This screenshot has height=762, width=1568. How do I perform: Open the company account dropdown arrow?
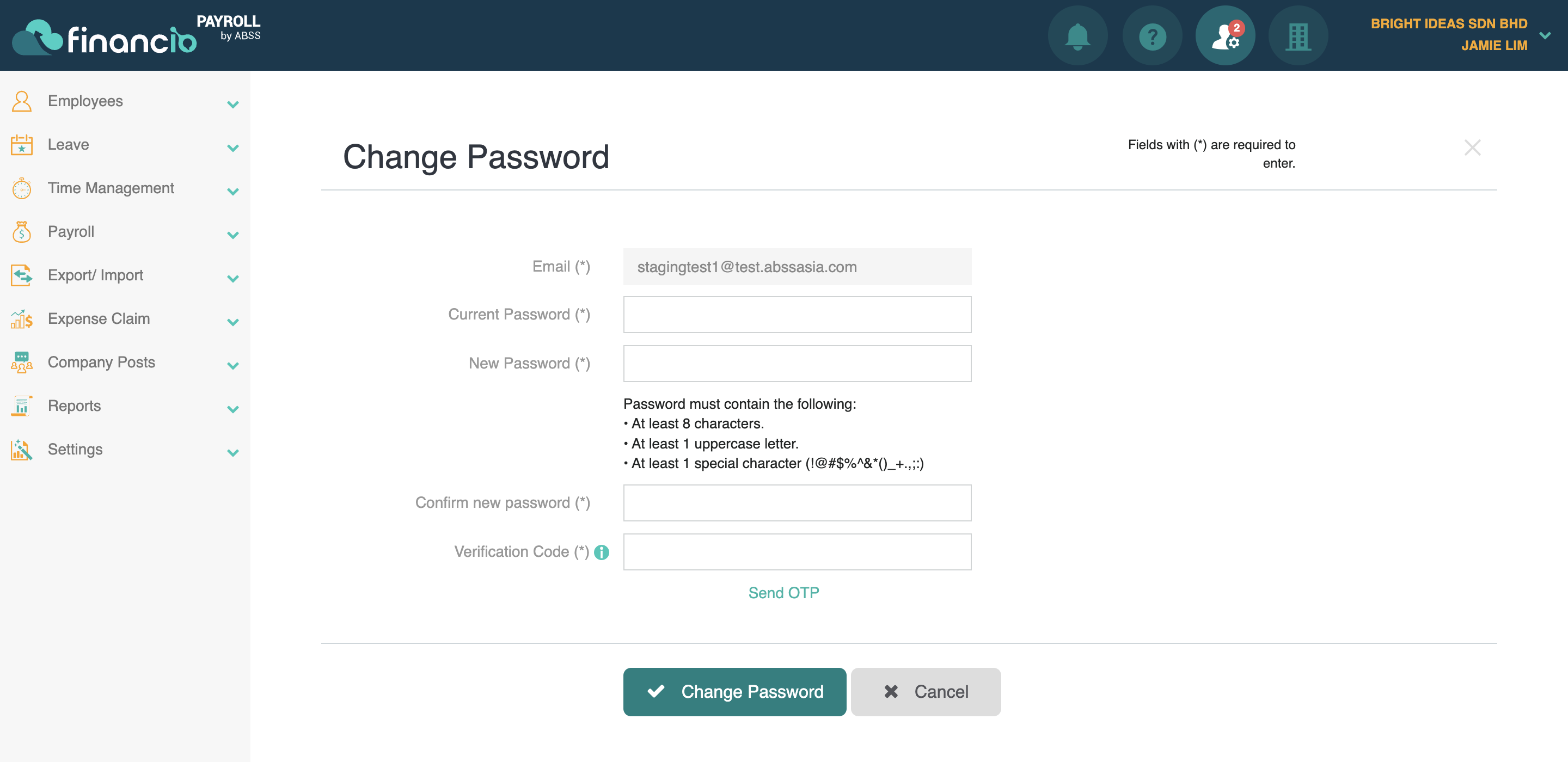point(1545,35)
